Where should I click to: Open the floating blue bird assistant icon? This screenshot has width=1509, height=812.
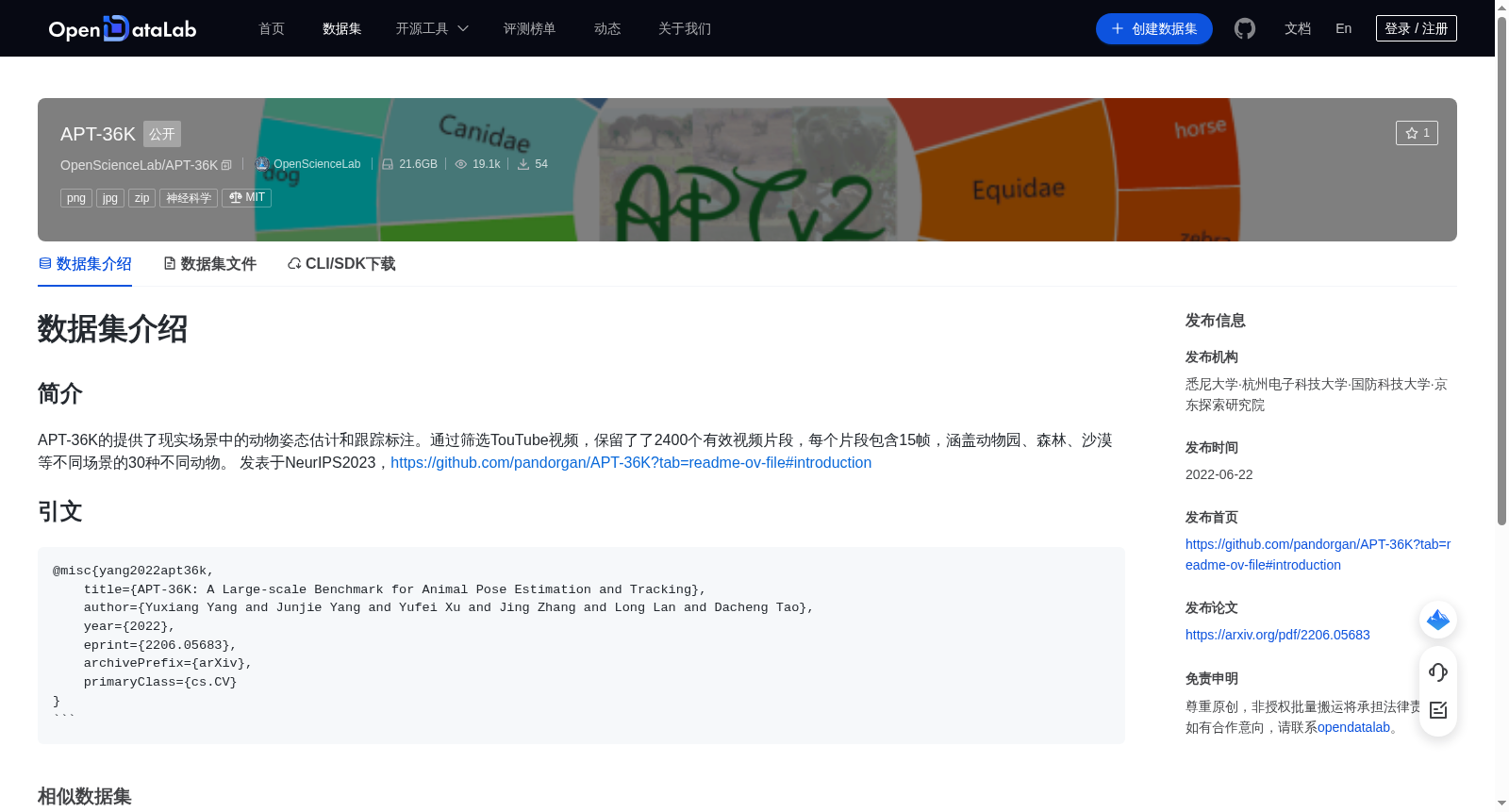click(x=1438, y=620)
